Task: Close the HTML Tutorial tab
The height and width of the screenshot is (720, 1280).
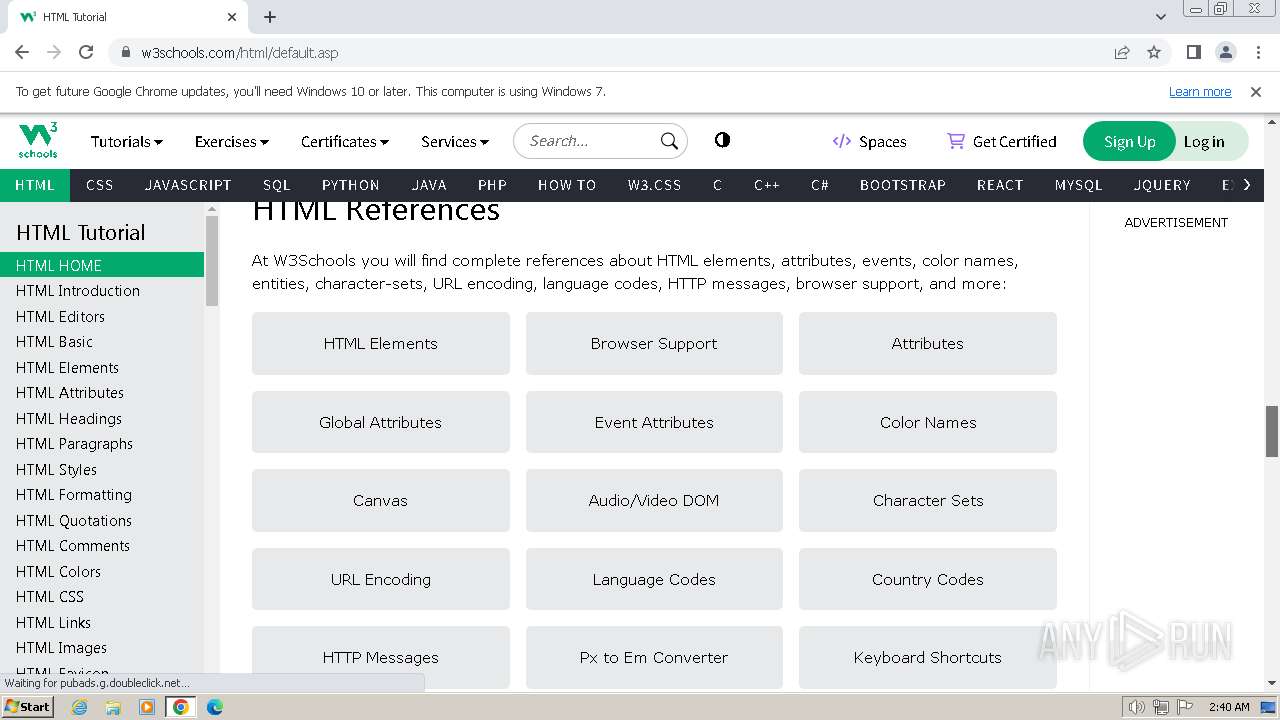Action: [232, 16]
